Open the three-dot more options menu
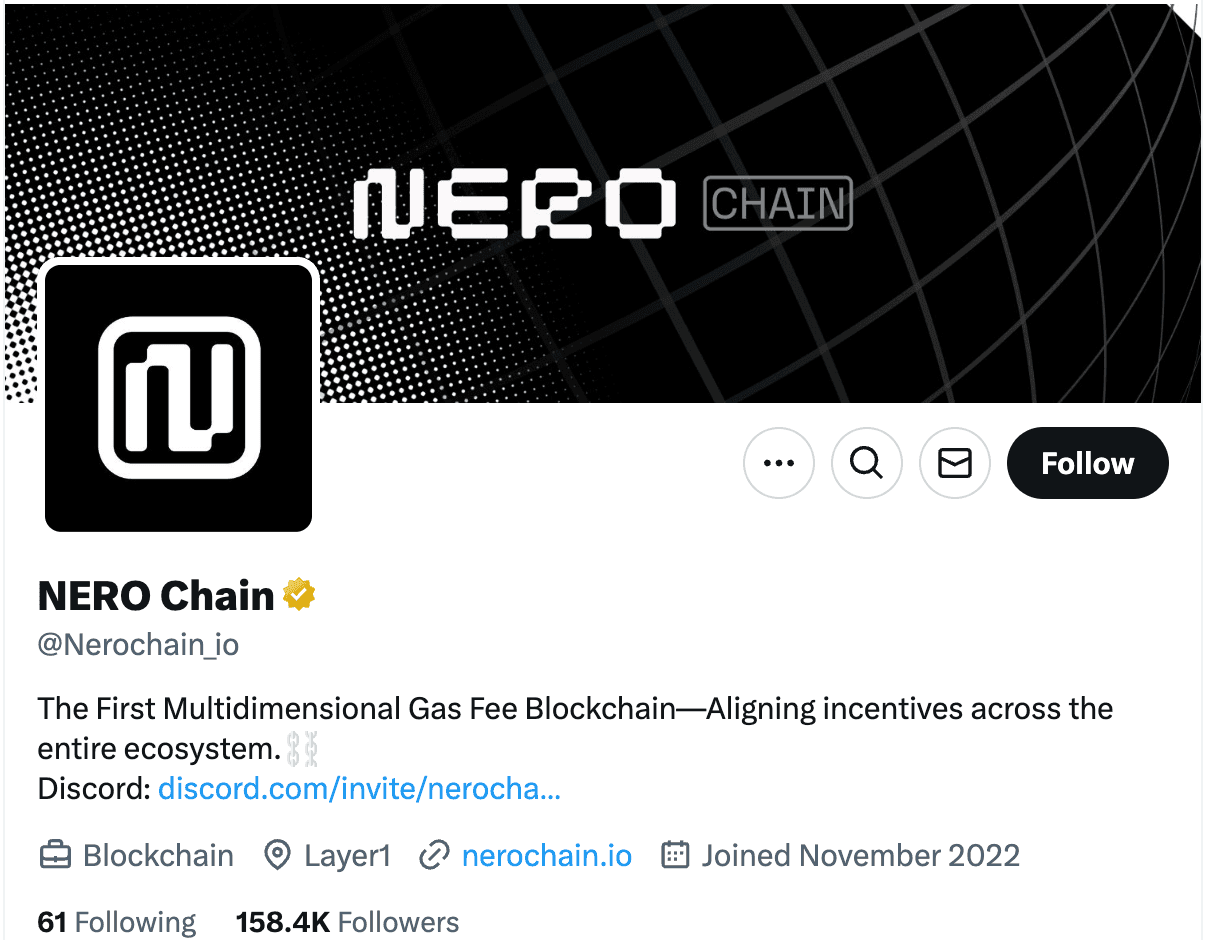Screen dimensions: 1206x940 point(779,463)
